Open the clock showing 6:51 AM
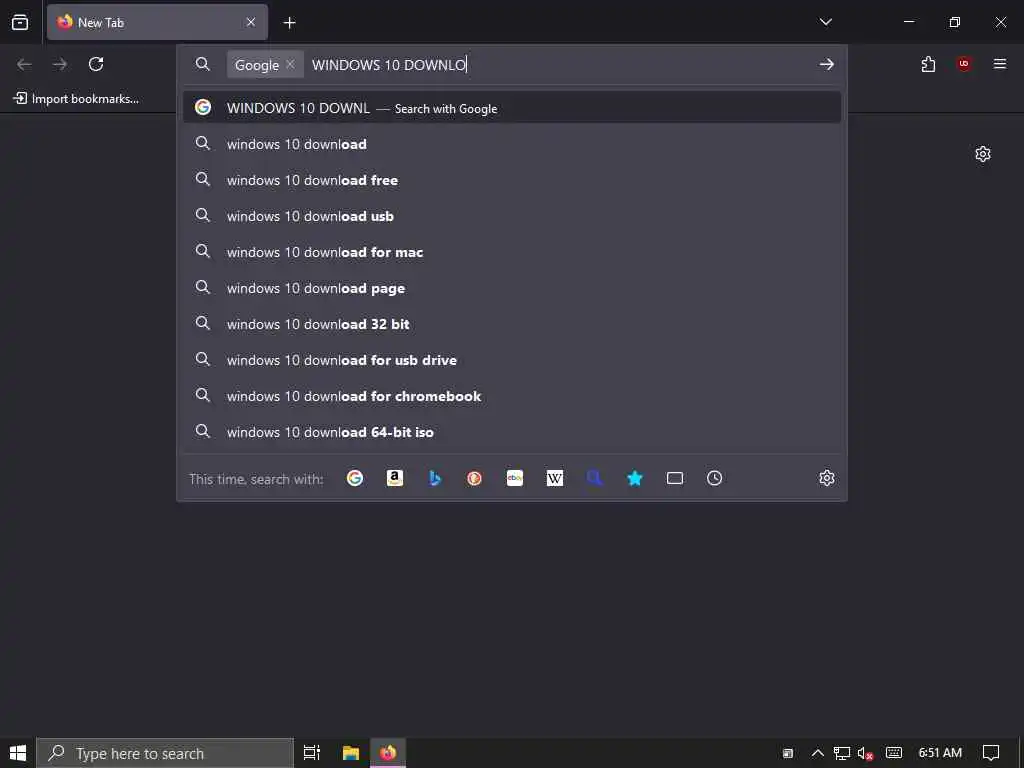Viewport: 1024px width, 768px height. coord(940,753)
